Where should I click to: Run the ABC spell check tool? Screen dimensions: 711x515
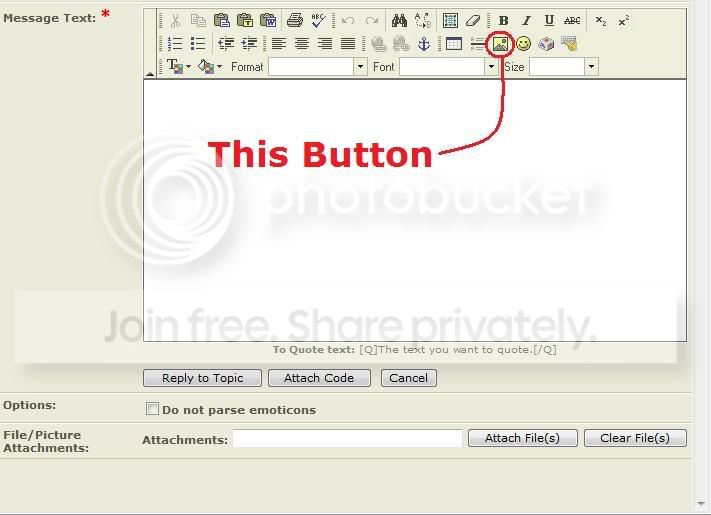click(319, 20)
